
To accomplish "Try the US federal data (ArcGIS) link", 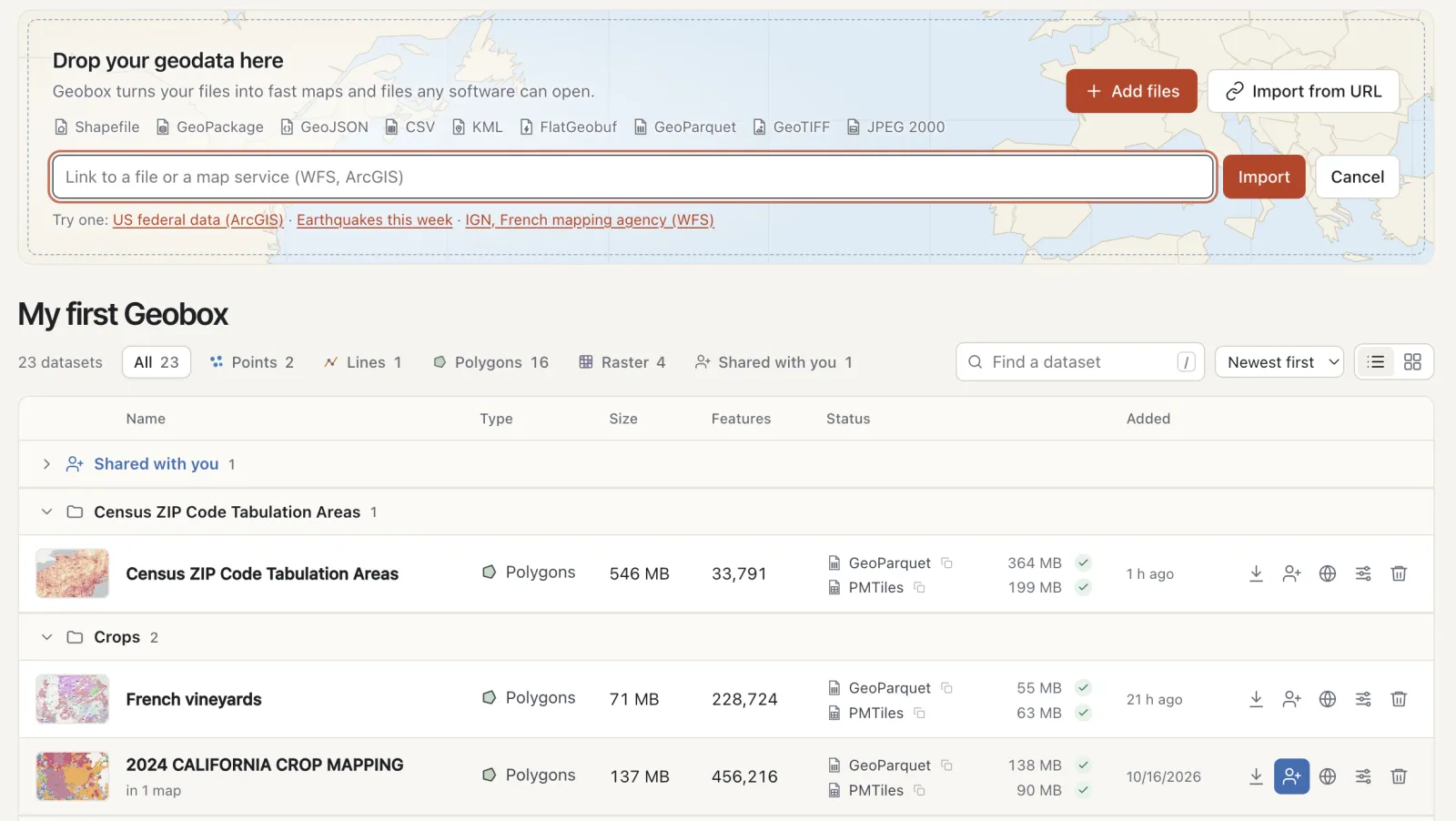I will 198,219.
